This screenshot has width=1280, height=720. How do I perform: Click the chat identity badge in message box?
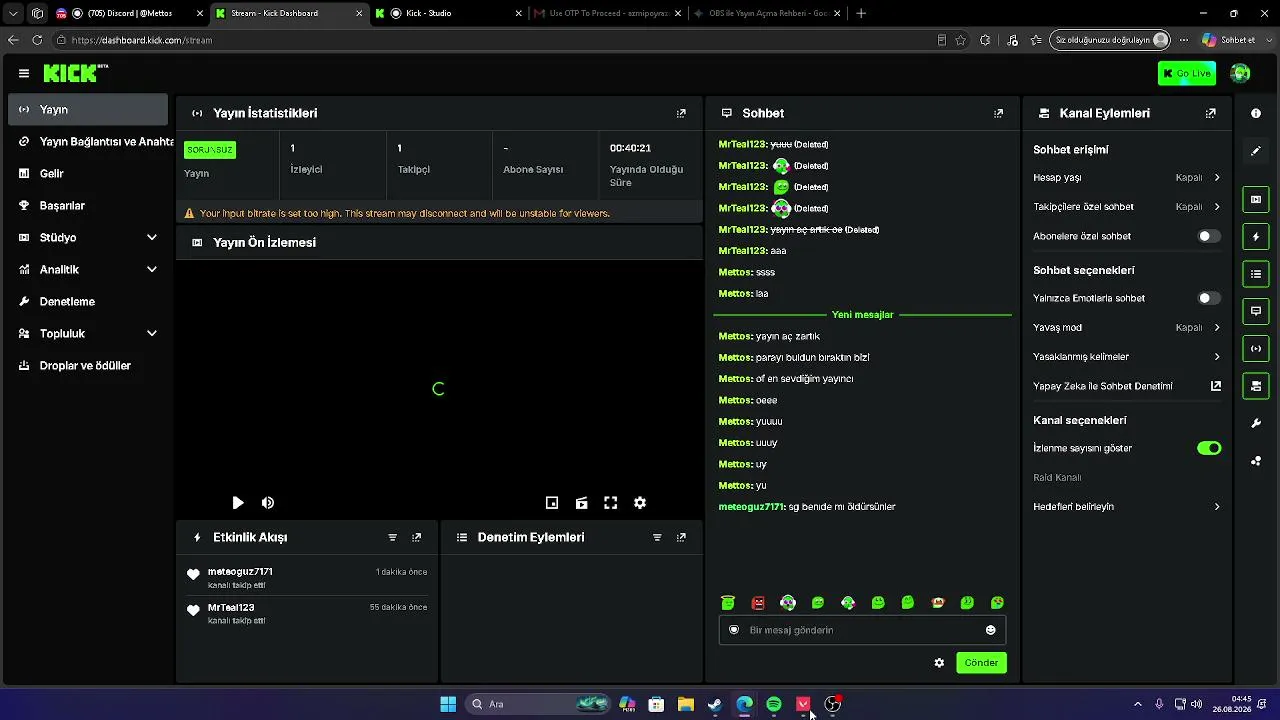coord(734,630)
